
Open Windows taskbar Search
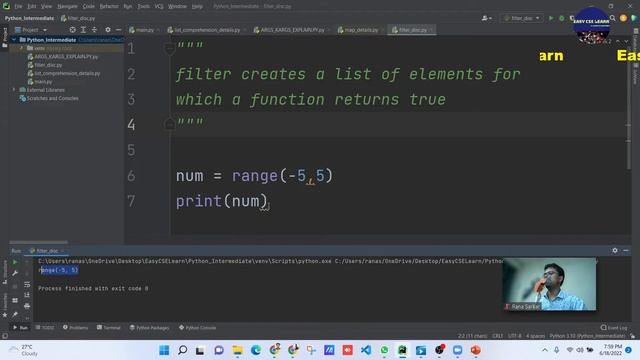tap(182, 350)
